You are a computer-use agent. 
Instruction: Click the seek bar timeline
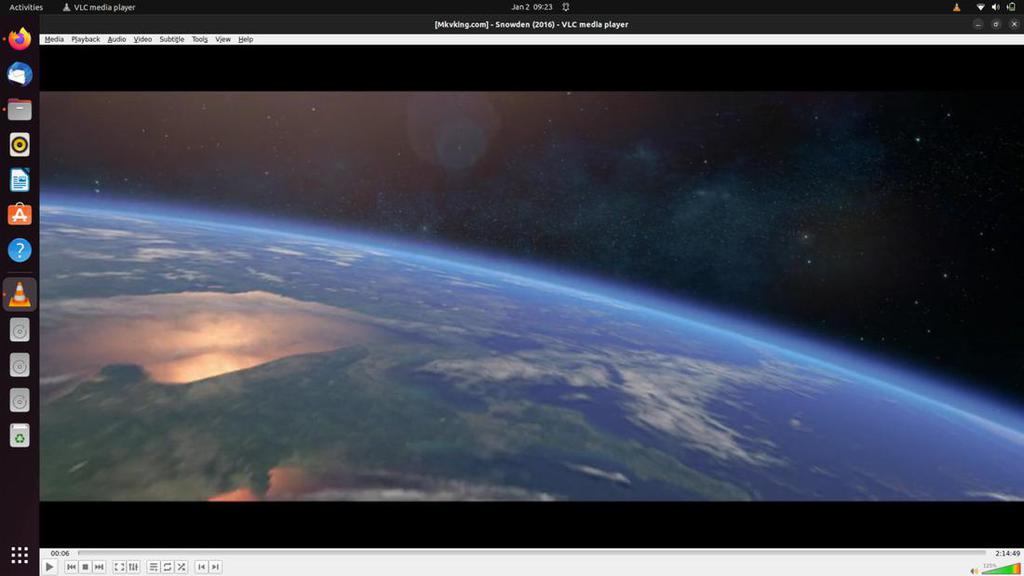[532, 553]
